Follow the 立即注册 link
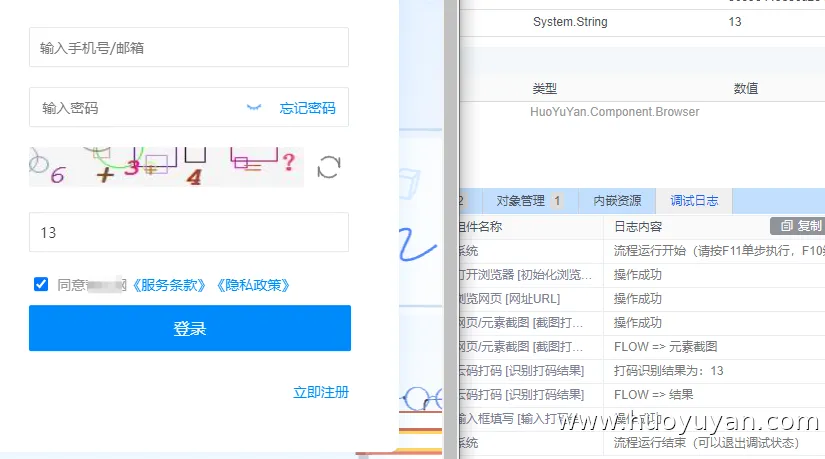The image size is (825, 459). pyautogui.click(x=321, y=392)
